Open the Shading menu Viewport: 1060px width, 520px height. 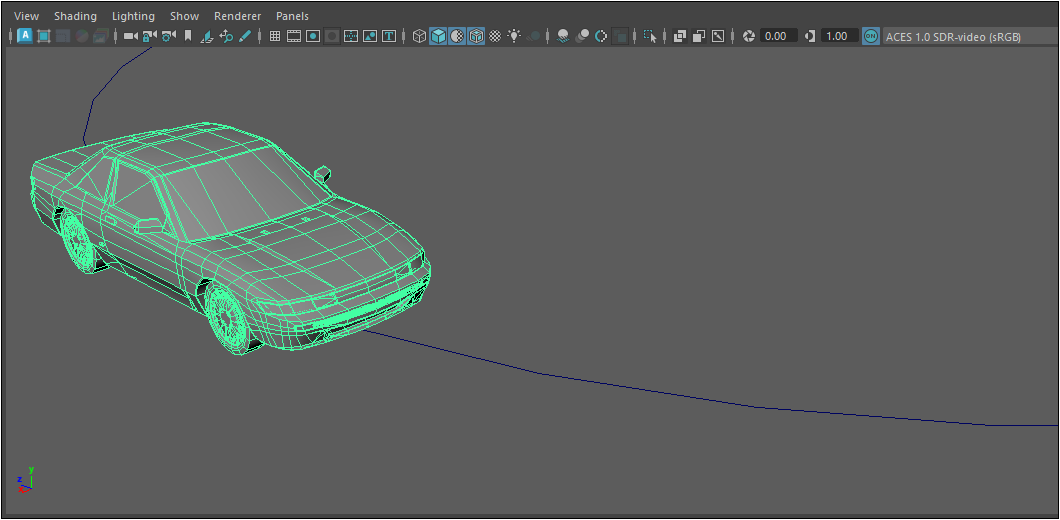coord(75,16)
